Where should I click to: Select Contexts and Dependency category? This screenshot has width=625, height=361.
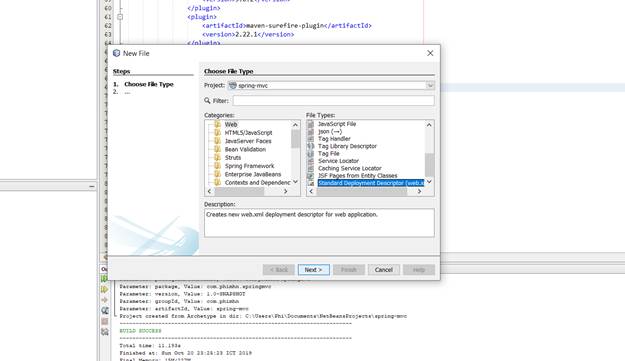pos(257,182)
